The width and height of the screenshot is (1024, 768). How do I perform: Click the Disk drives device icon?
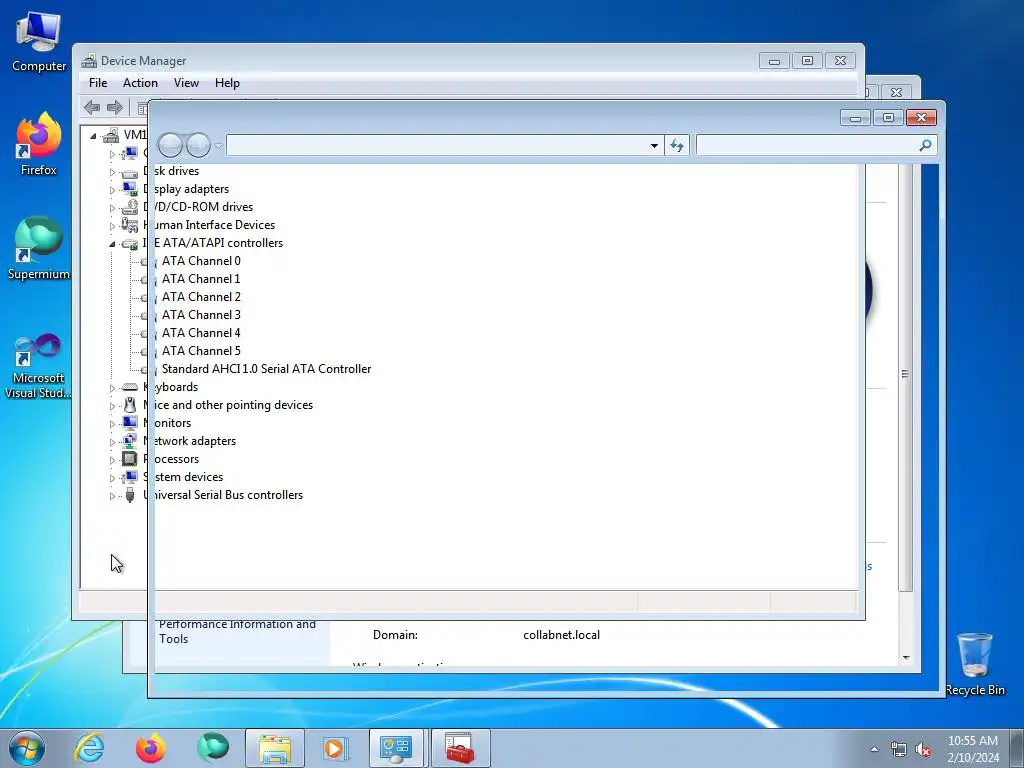[x=130, y=172]
